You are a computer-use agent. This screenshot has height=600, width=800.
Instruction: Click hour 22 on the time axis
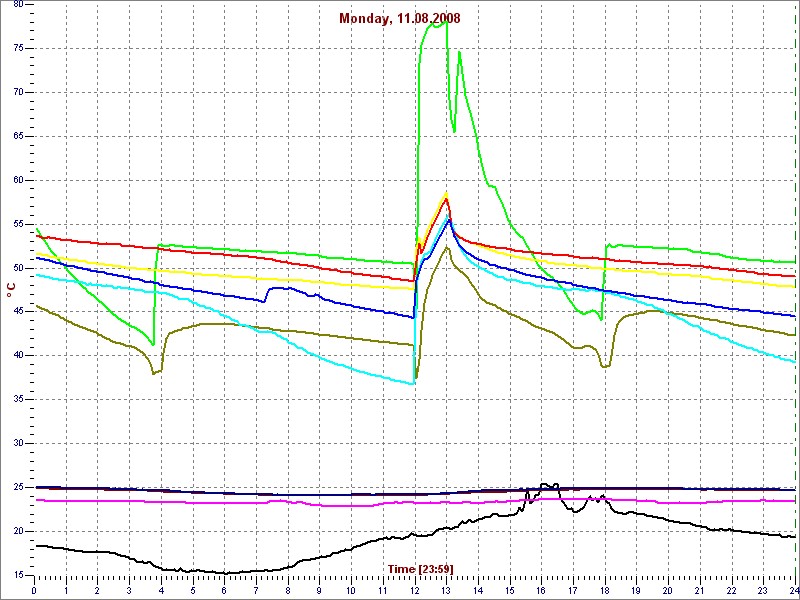pyautogui.click(x=732, y=591)
